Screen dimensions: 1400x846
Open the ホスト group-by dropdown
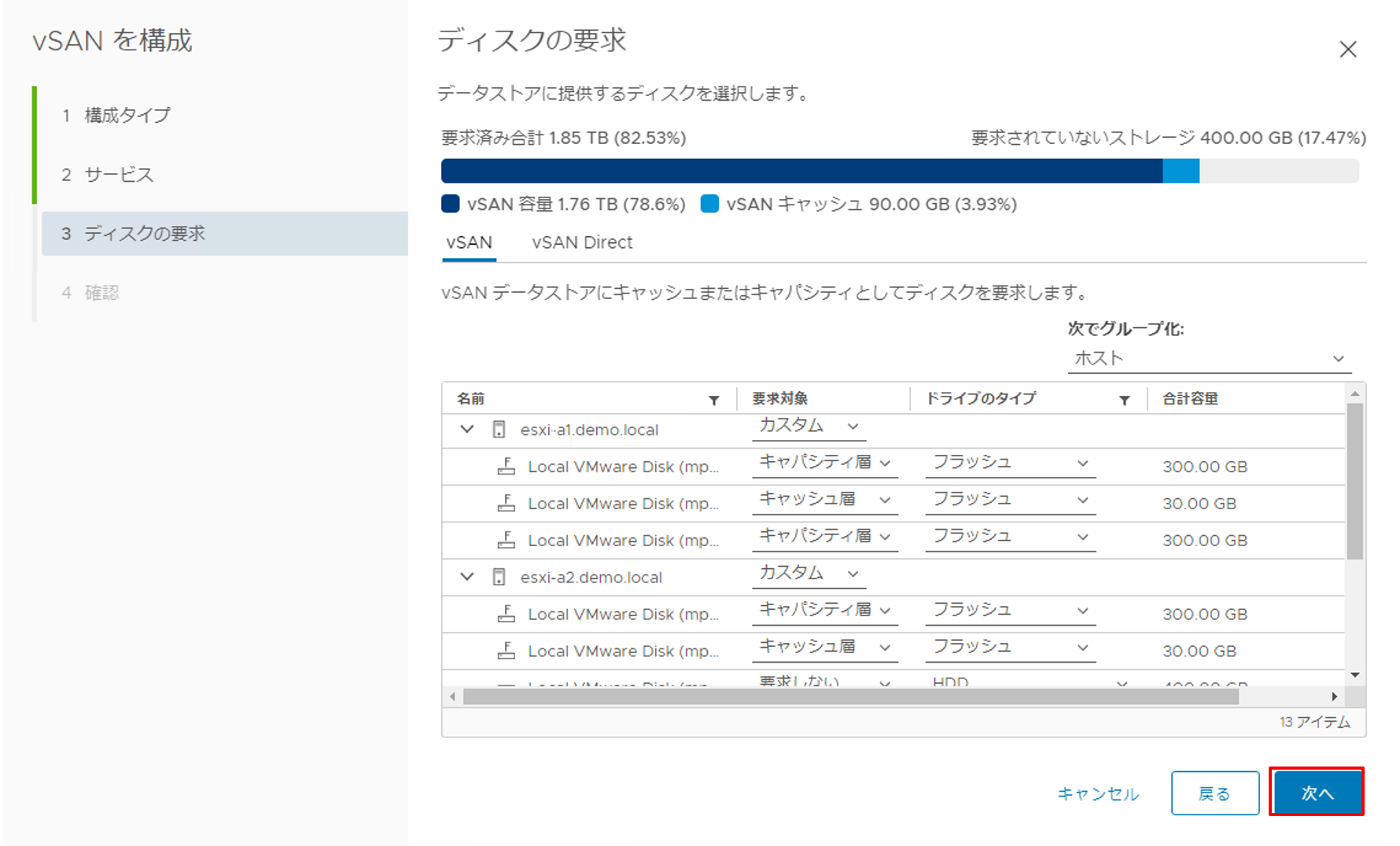[x=1210, y=358]
